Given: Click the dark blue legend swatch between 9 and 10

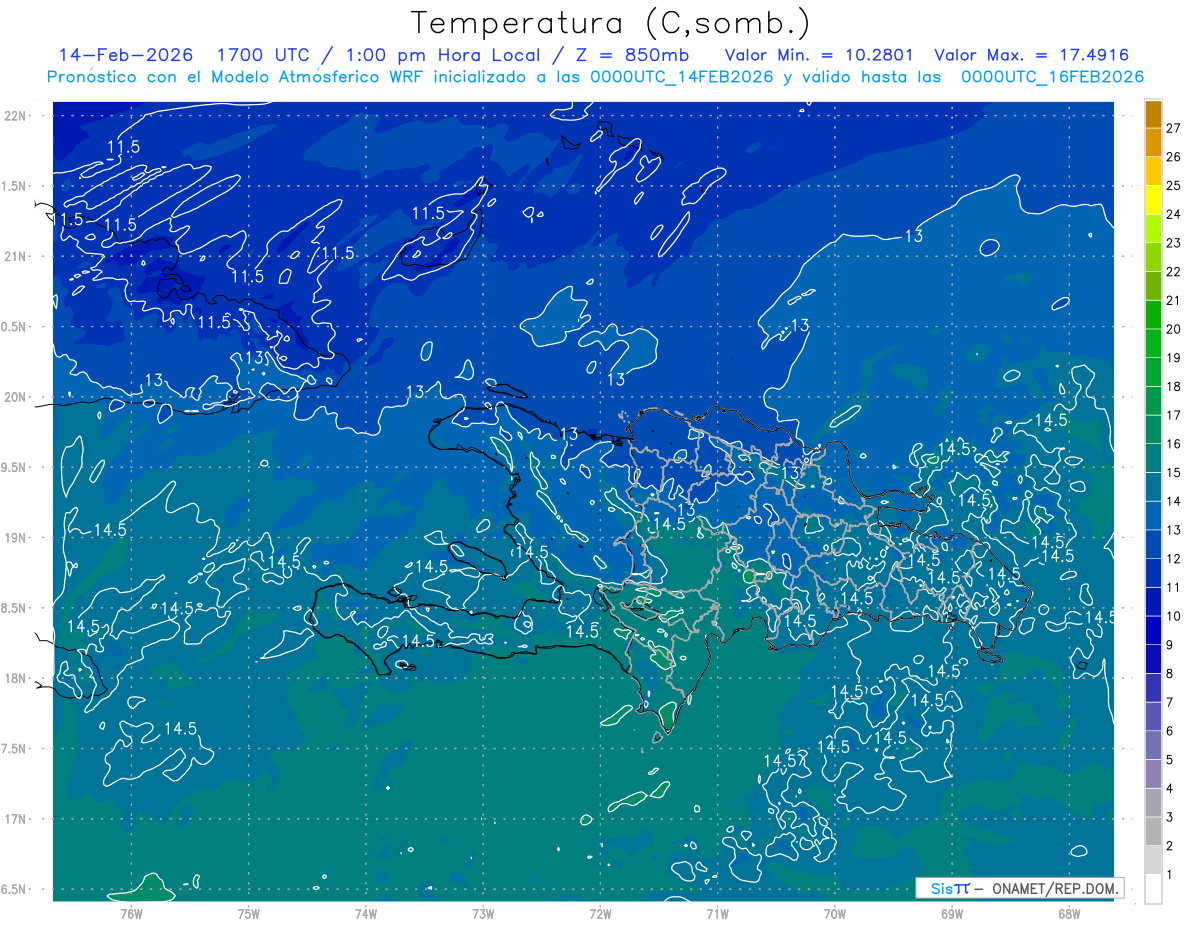Looking at the screenshot, I should click(x=1153, y=630).
